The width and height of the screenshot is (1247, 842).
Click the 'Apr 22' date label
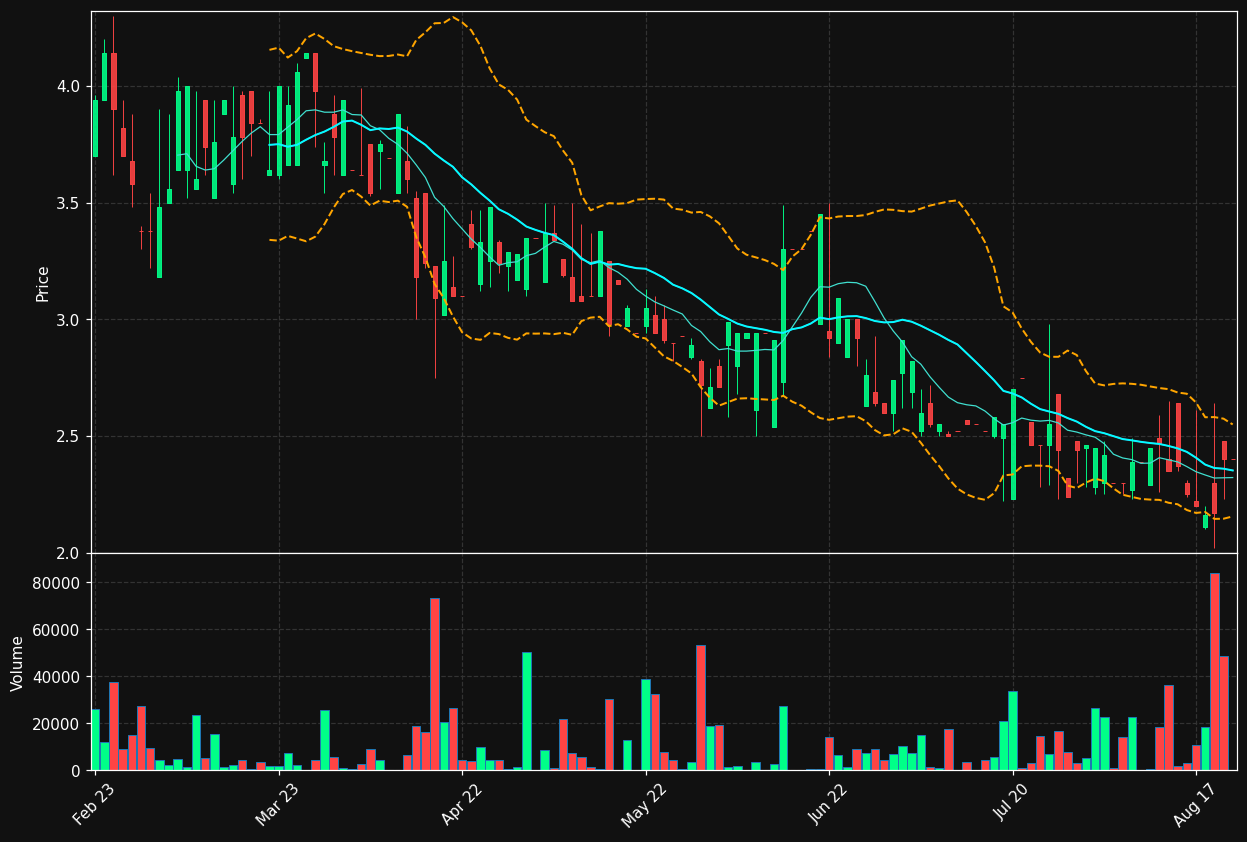(460, 803)
